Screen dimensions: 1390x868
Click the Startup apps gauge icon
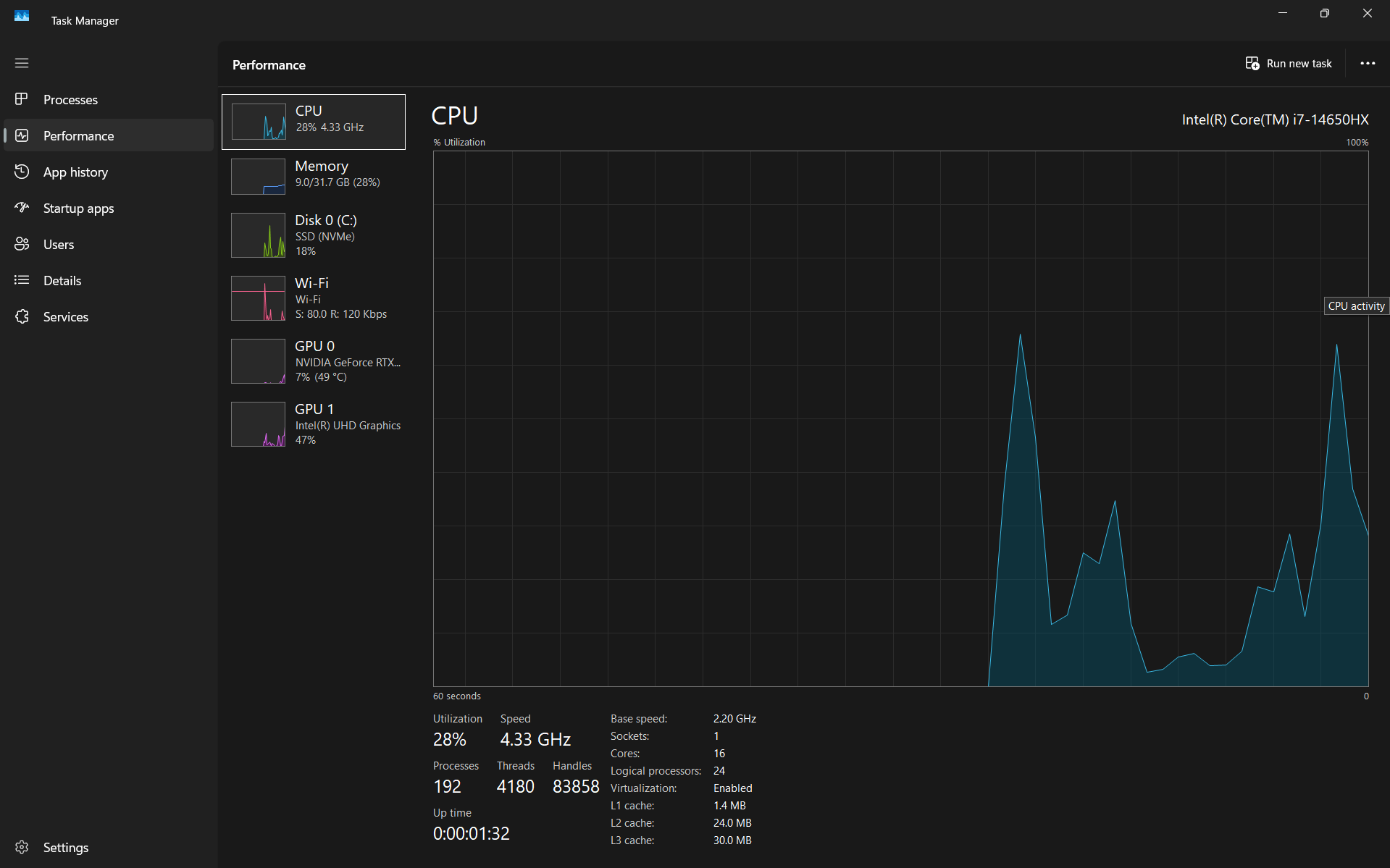(x=22, y=208)
